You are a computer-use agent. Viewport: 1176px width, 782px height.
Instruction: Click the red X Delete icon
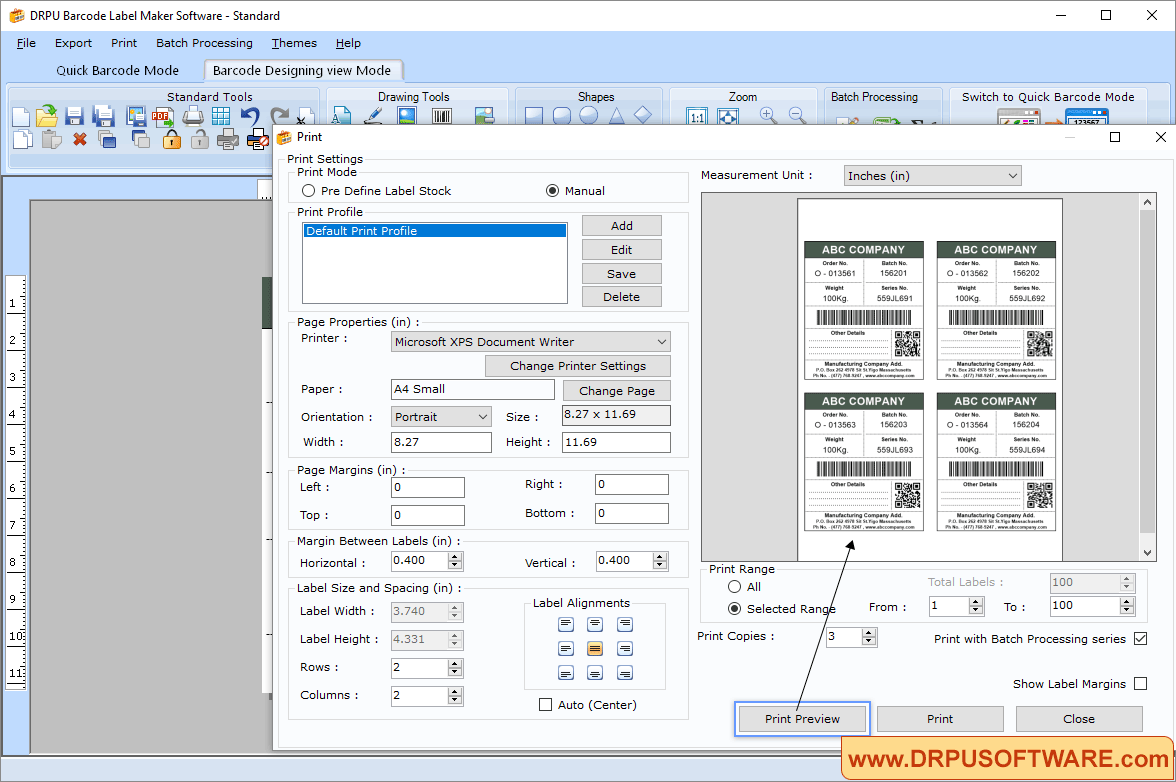[x=80, y=139]
